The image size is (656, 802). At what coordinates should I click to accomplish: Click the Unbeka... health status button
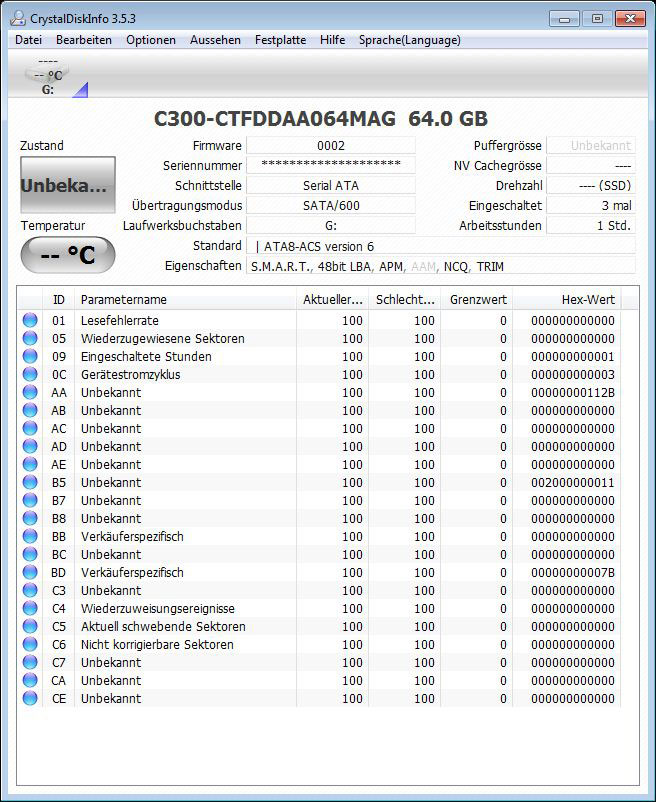click(x=67, y=185)
